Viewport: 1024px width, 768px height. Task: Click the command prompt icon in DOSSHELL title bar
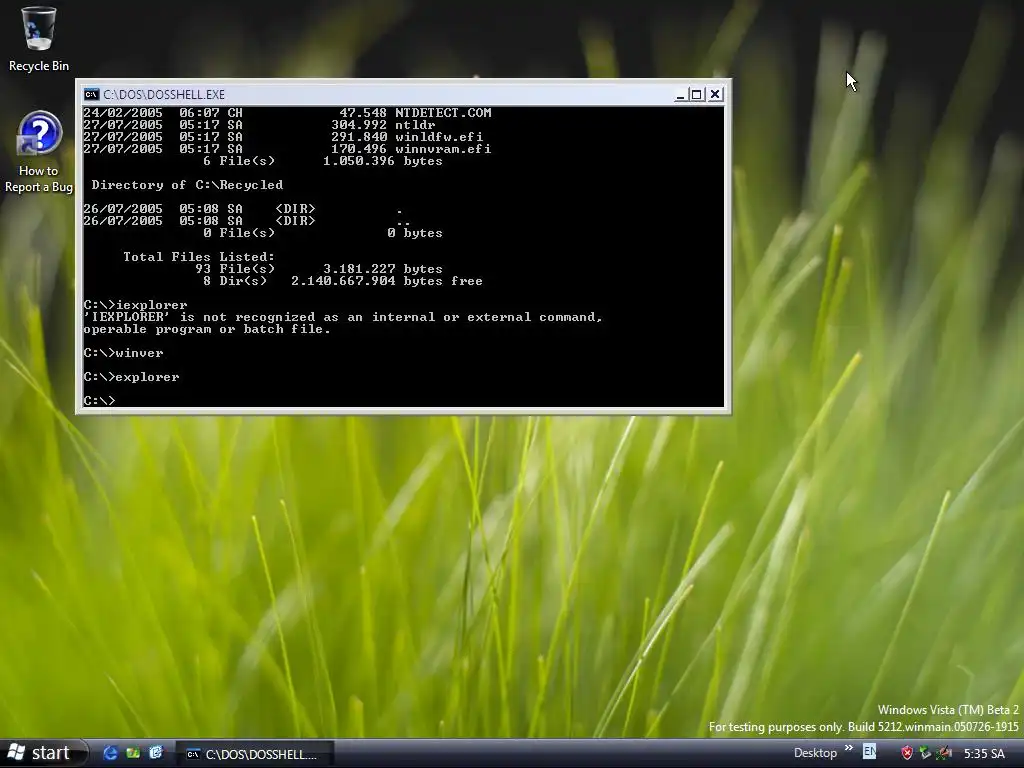pos(91,95)
